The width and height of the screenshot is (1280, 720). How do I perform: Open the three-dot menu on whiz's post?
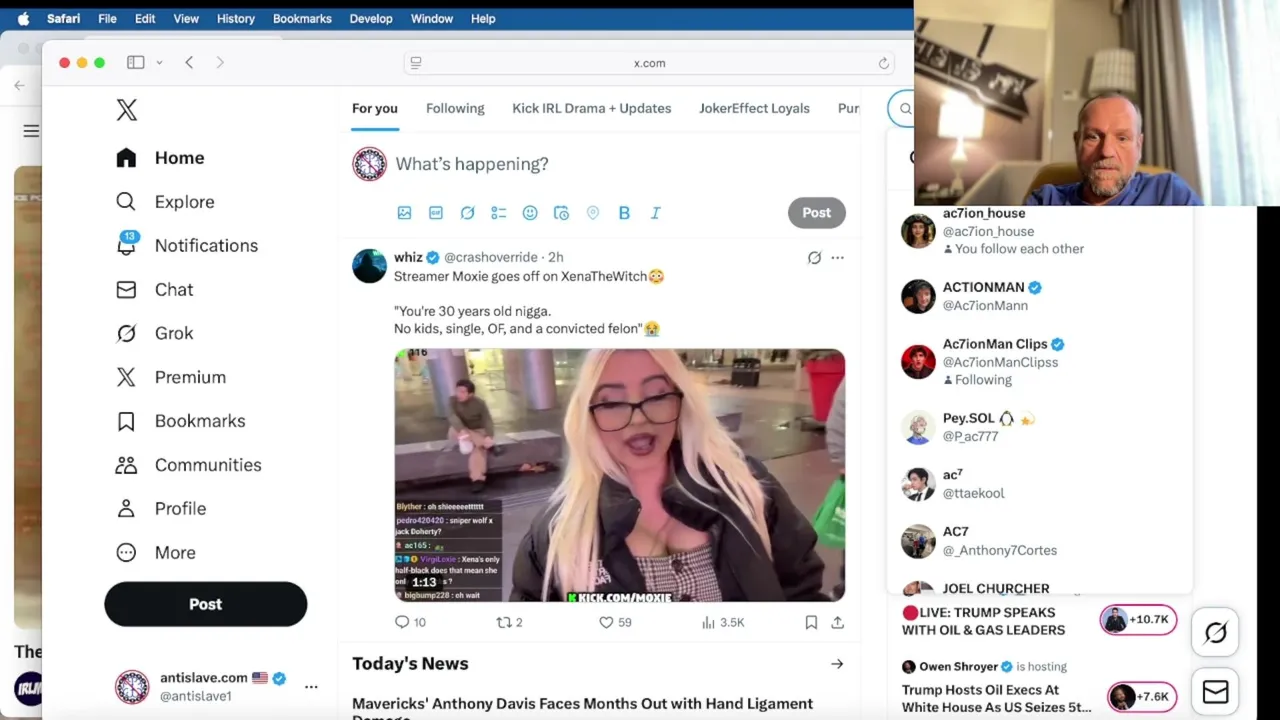pyautogui.click(x=837, y=258)
